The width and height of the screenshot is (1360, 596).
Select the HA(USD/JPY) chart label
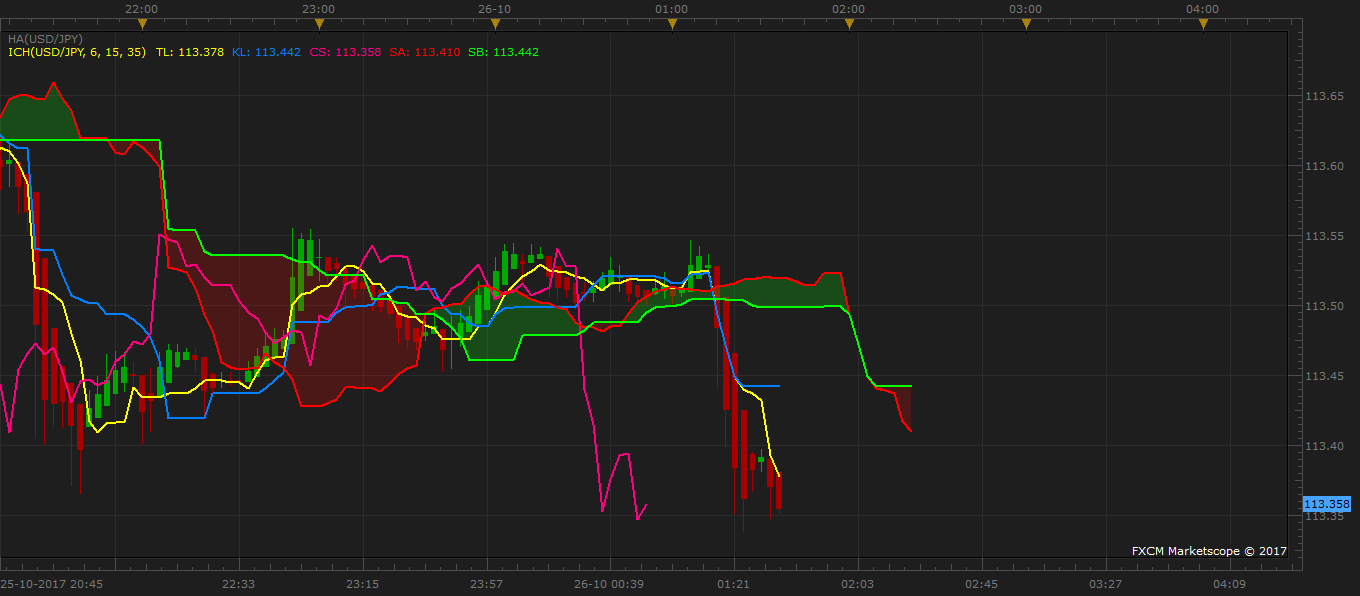click(45, 39)
